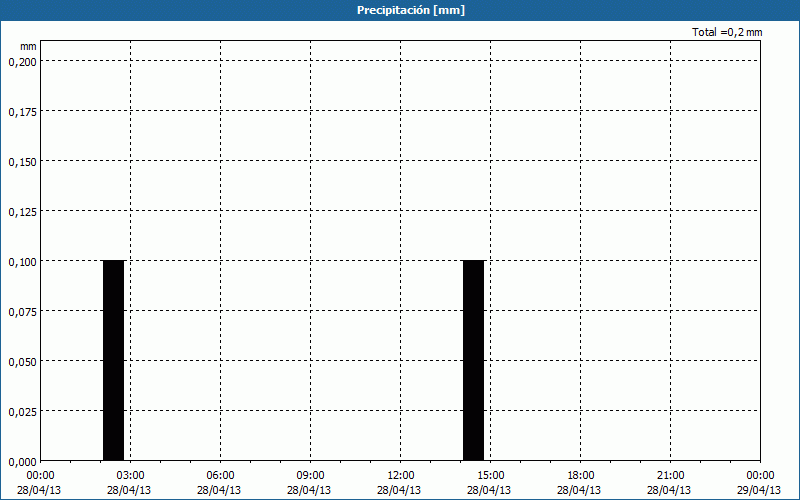
Task: Click the 0,125 y-axis label
Action: point(22,212)
